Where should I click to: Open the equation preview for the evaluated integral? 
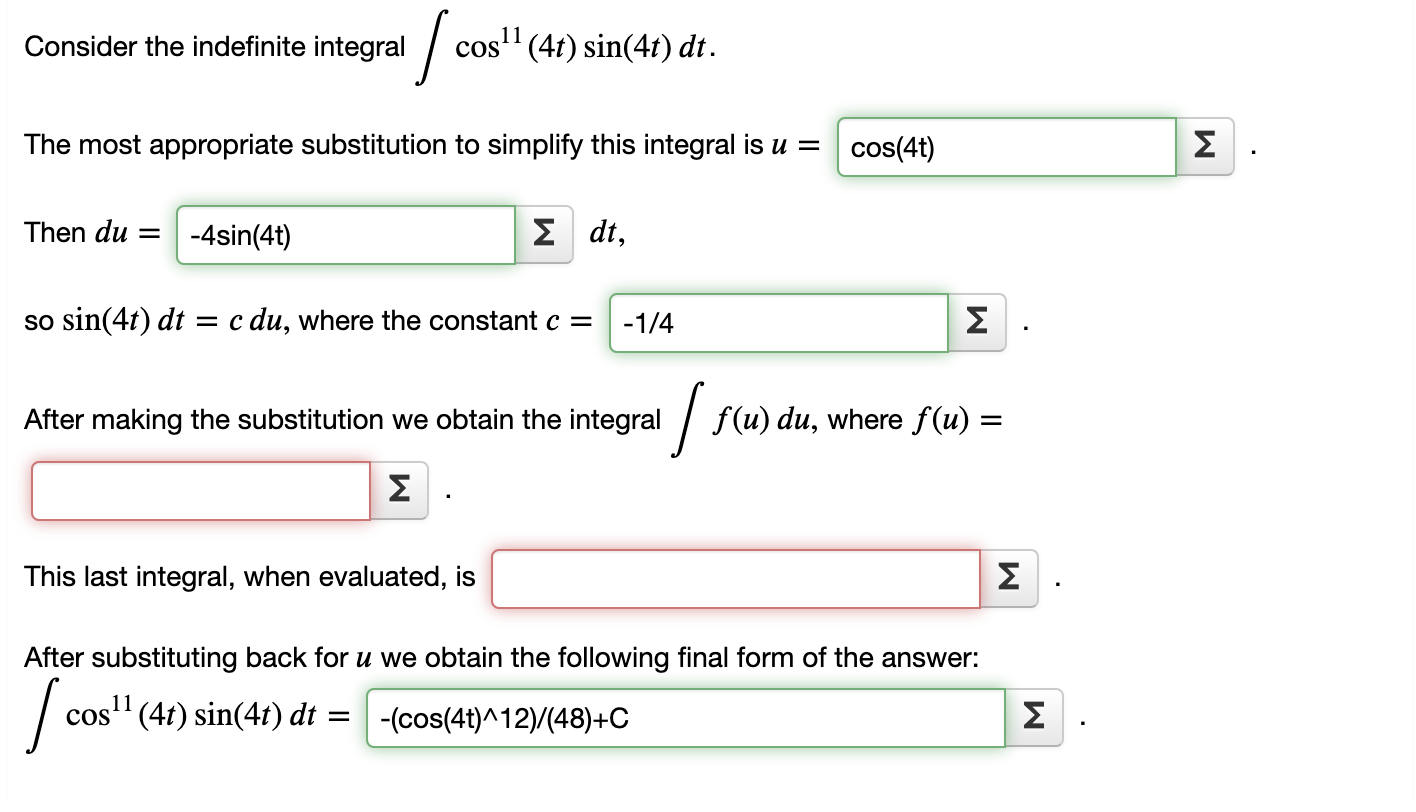pos(1009,578)
